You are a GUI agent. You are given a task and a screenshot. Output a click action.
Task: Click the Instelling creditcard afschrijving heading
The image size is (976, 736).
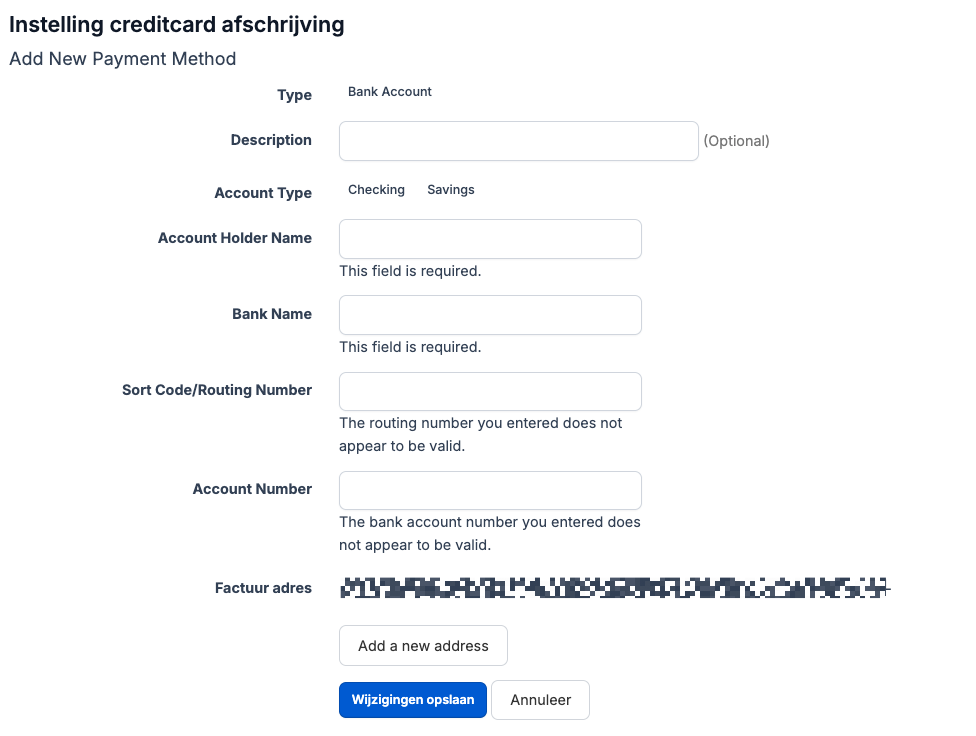point(177,25)
